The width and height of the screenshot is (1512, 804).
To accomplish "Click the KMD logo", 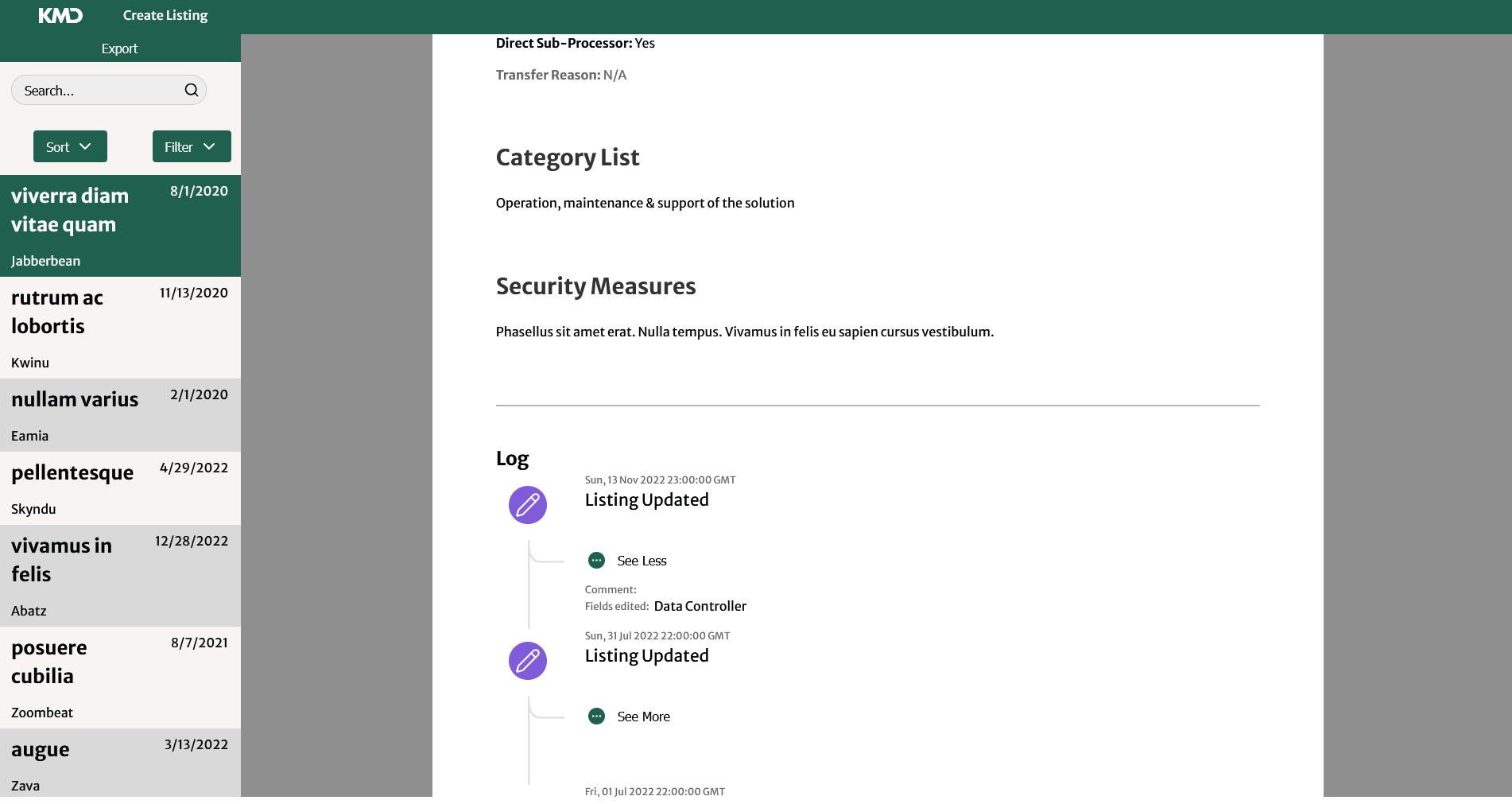I will coord(60,16).
